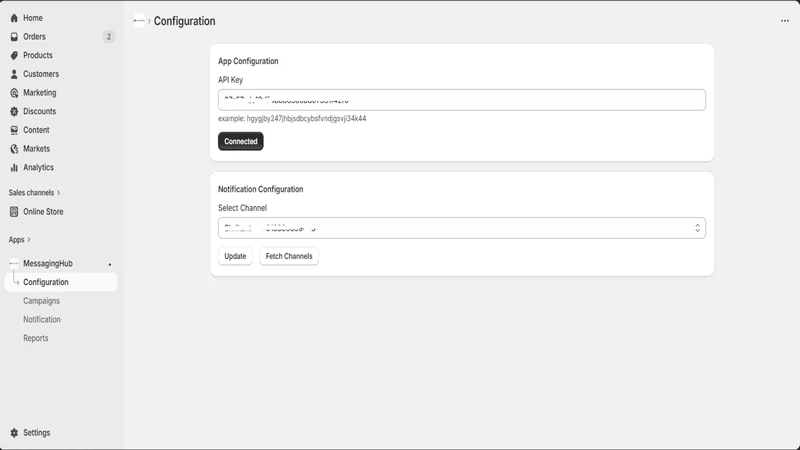Click the Products tag icon
Screen dimensions: 800x450
(14, 55)
